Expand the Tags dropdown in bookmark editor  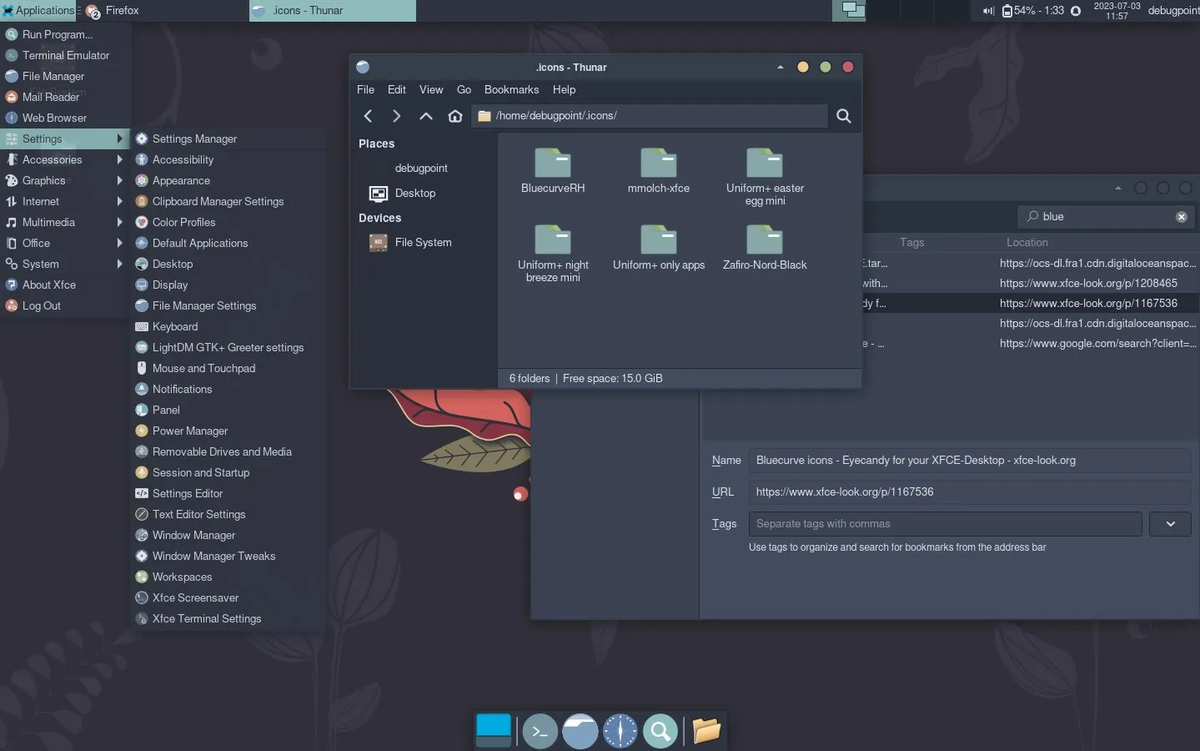[x=1170, y=524]
